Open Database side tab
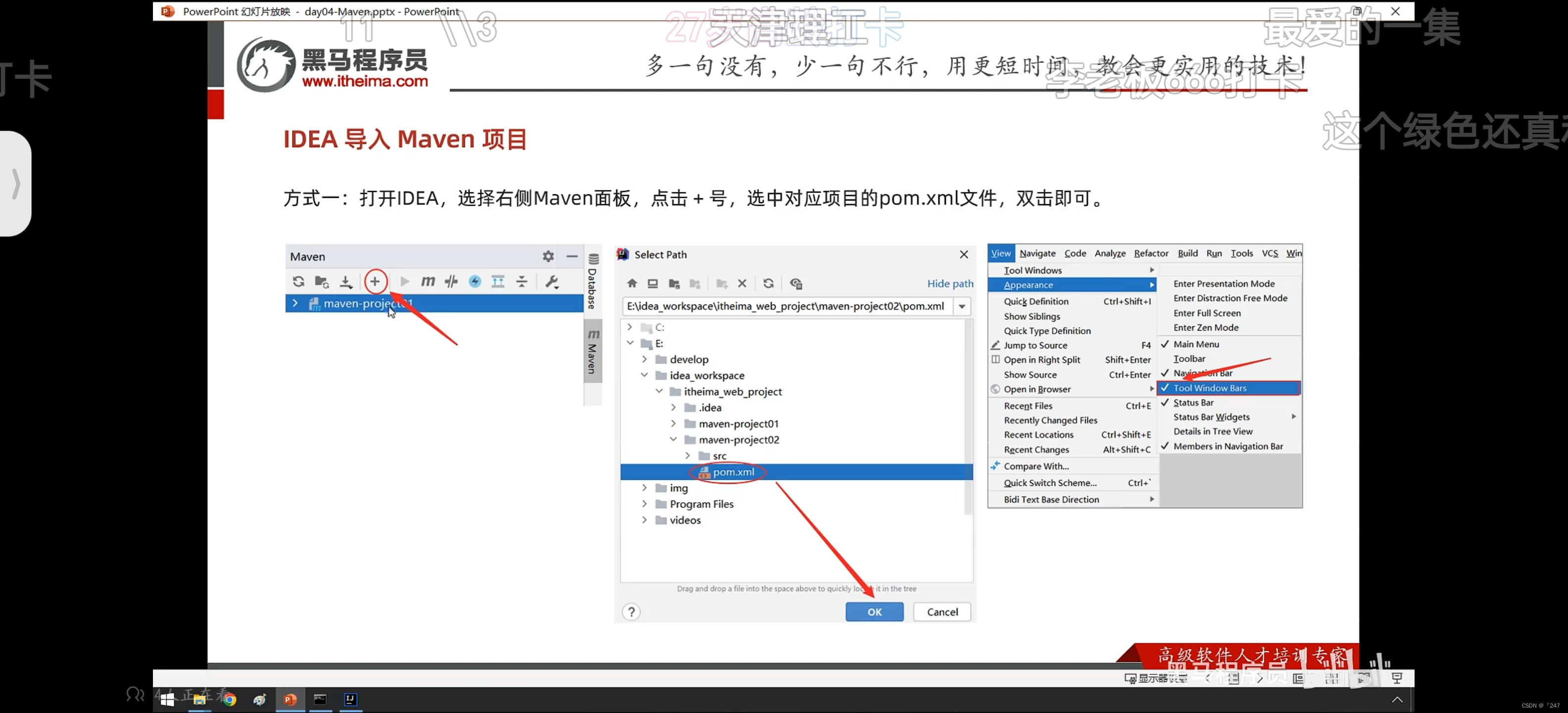This screenshot has height=713, width=1568. click(593, 281)
